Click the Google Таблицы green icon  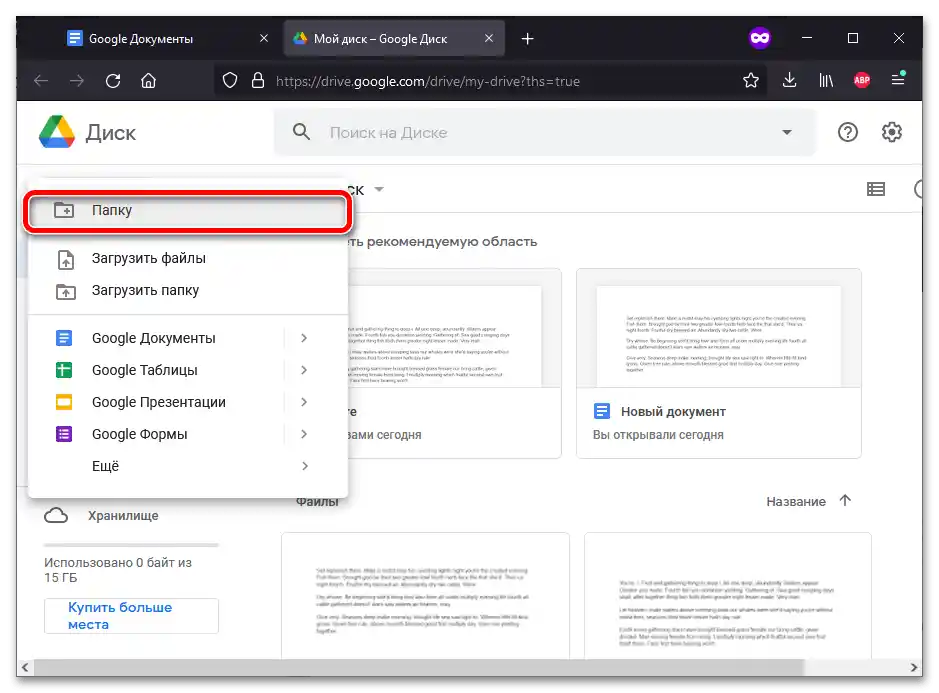[x=64, y=370]
